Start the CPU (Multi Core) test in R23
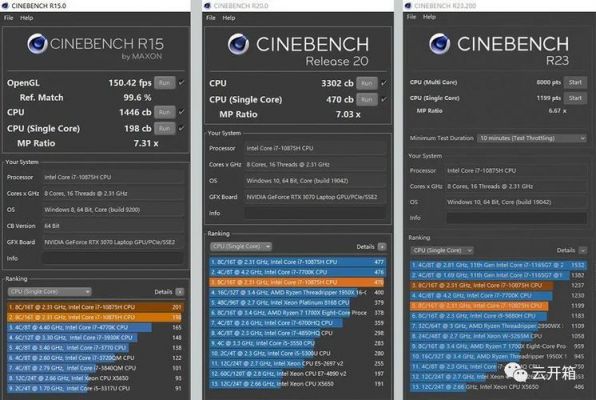 (x=575, y=82)
